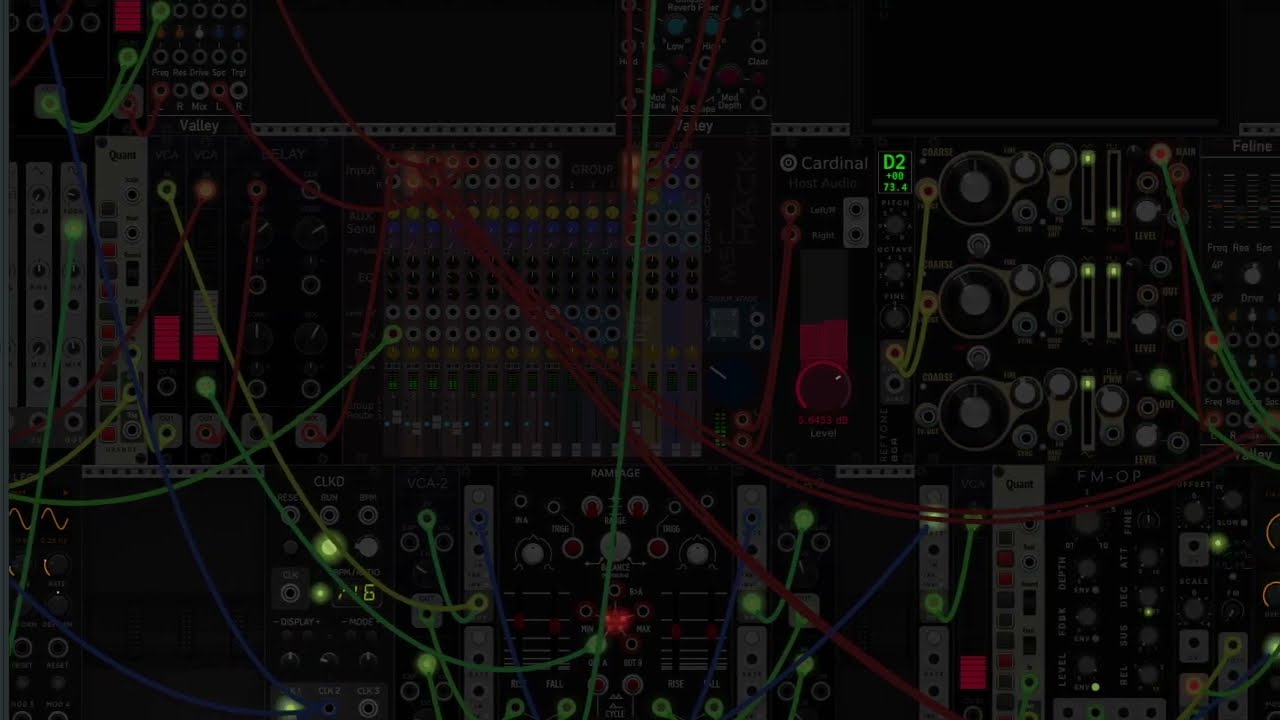Click the first VCA's red level slider
1280x720 pixels.
[166, 338]
